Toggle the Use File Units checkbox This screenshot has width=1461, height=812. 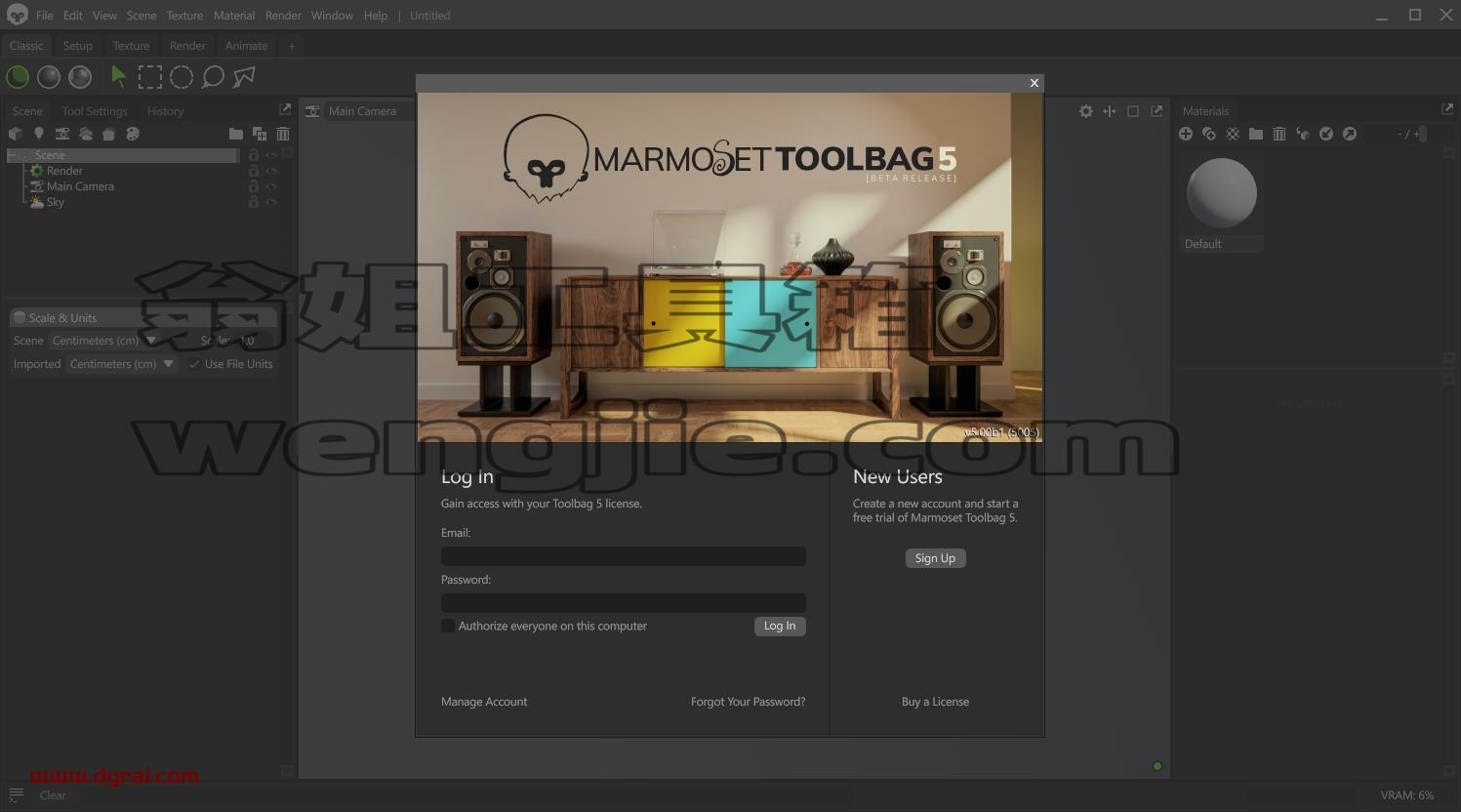pos(194,364)
